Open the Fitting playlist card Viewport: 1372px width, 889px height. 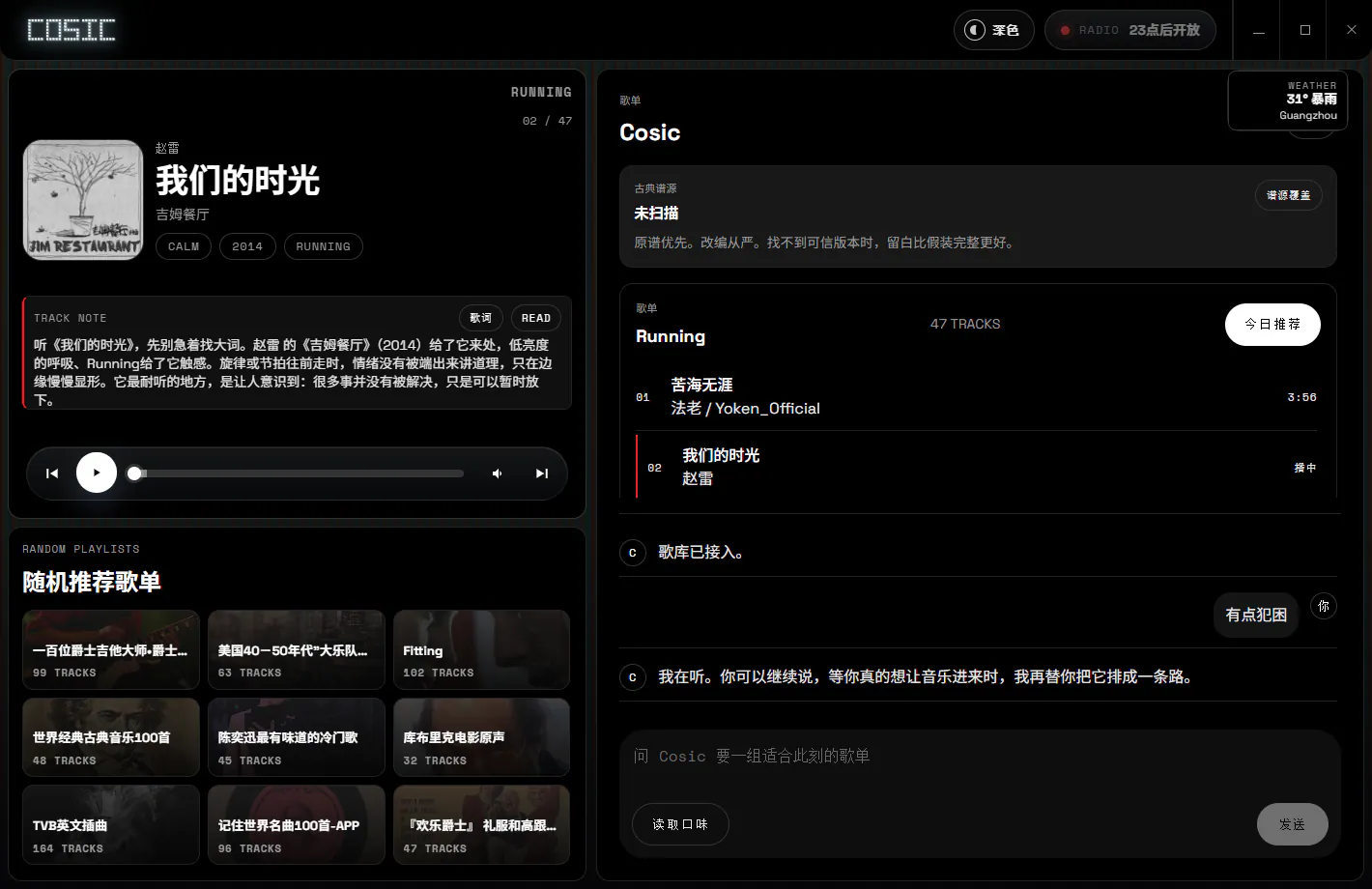(481, 649)
